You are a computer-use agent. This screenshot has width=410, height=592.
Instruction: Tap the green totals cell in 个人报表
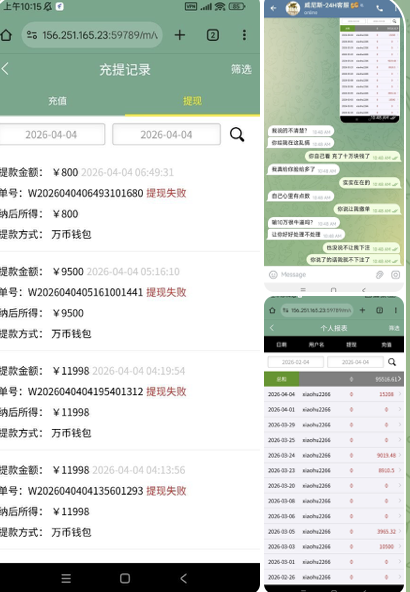click(282, 379)
